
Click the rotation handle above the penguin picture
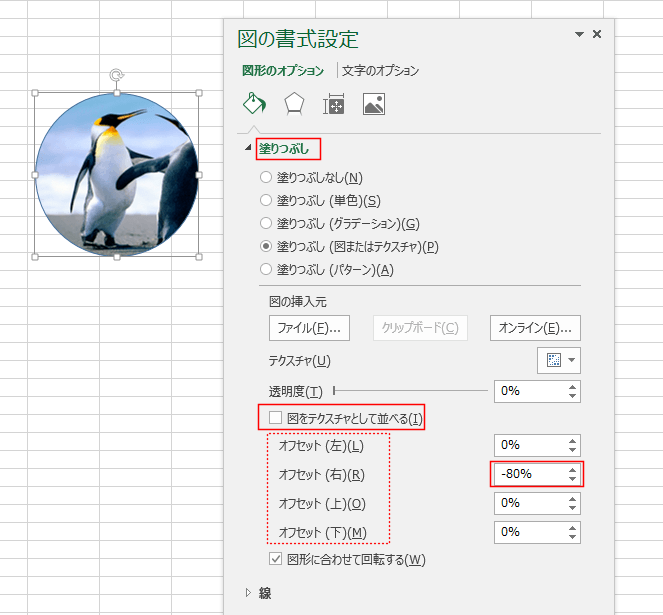[117, 75]
